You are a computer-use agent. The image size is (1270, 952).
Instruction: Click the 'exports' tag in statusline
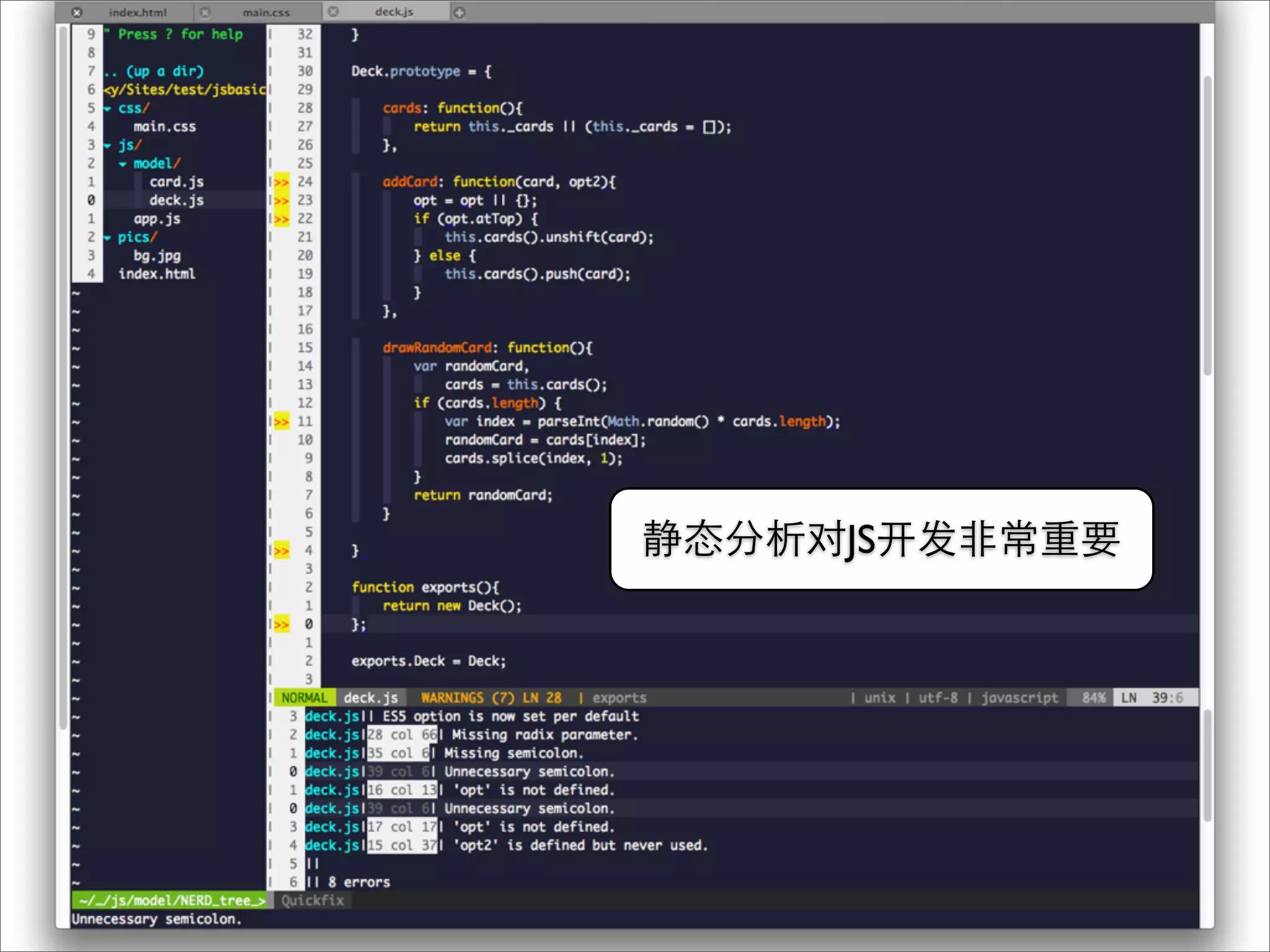[619, 698]
